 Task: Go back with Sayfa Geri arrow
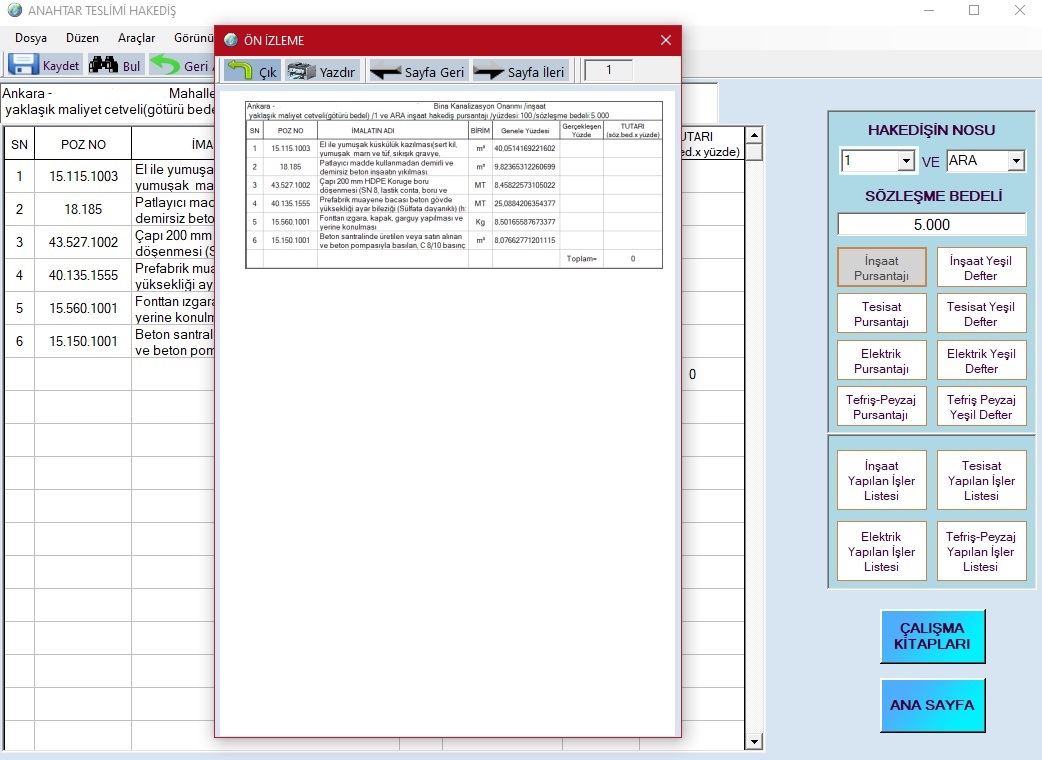(386, 71)
